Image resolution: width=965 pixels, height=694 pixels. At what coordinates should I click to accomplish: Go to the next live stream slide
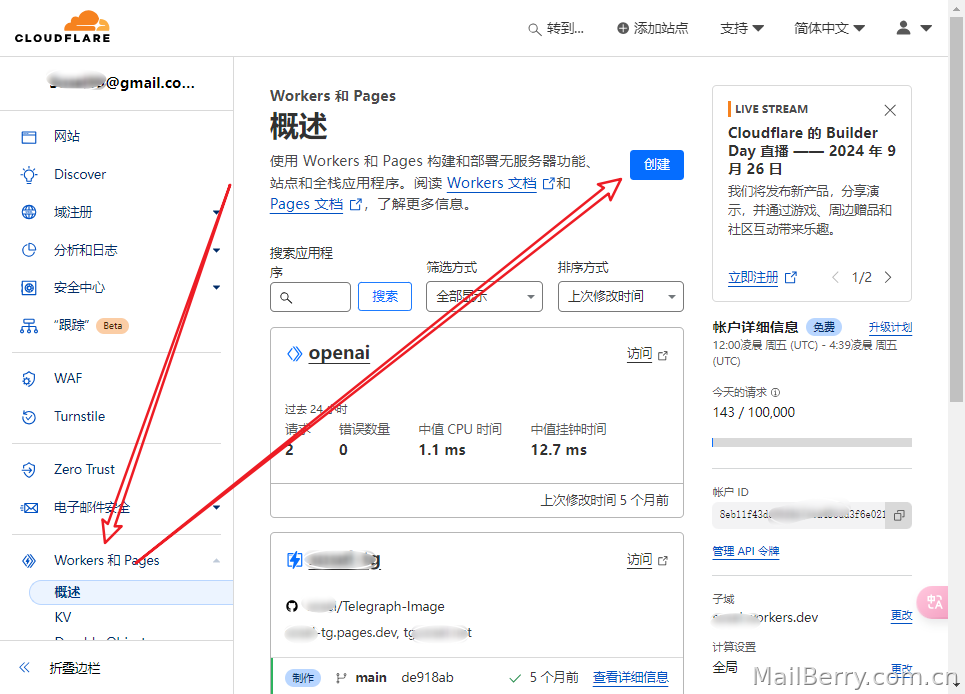(888, 277)
